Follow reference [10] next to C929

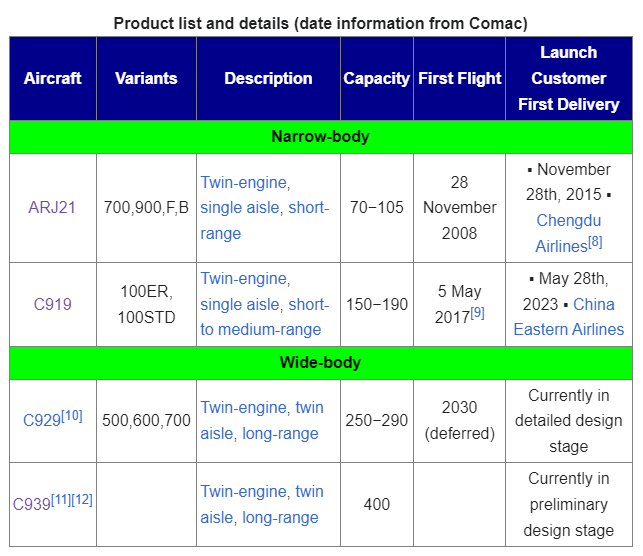(x=72, y=416)
